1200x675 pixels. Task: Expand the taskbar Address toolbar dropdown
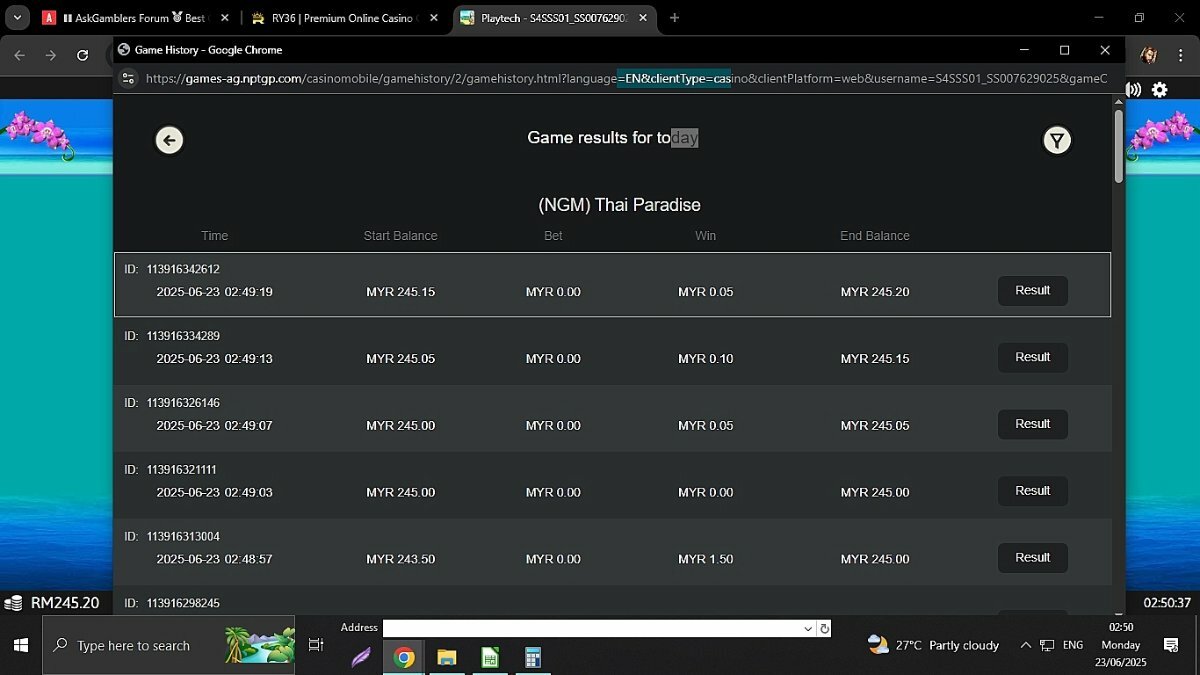pos(808,629)
